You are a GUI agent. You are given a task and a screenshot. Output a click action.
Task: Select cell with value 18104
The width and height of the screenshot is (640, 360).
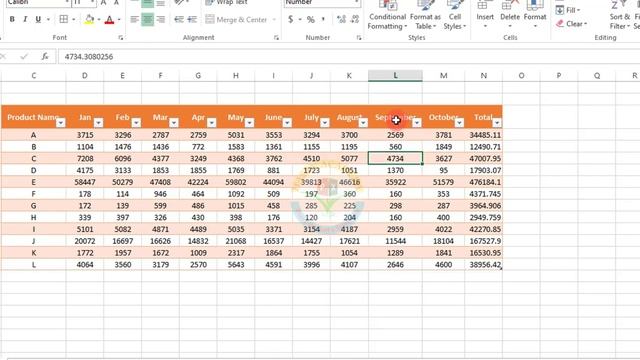point(443,241)
